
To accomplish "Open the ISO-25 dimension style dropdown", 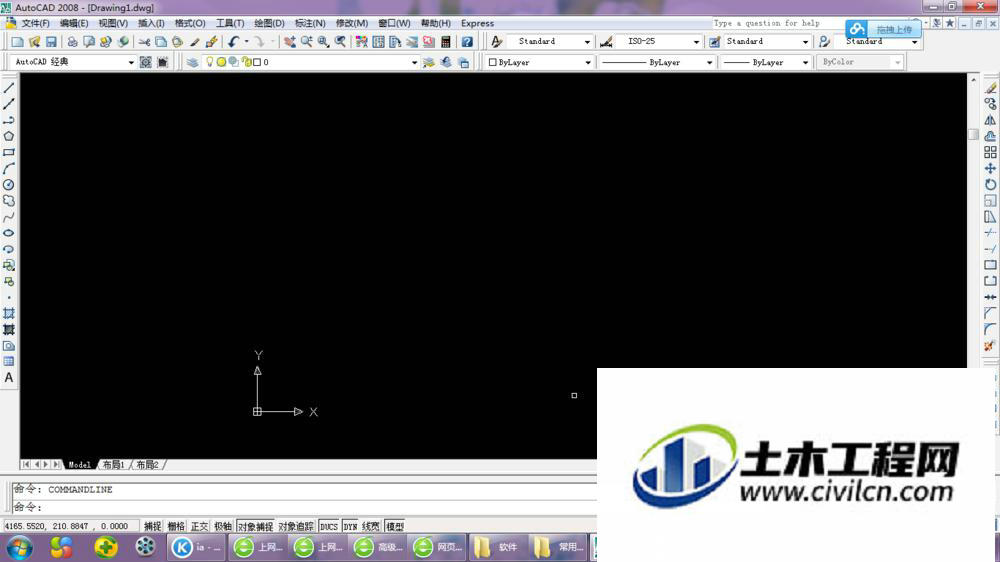I will coord(696,41).
